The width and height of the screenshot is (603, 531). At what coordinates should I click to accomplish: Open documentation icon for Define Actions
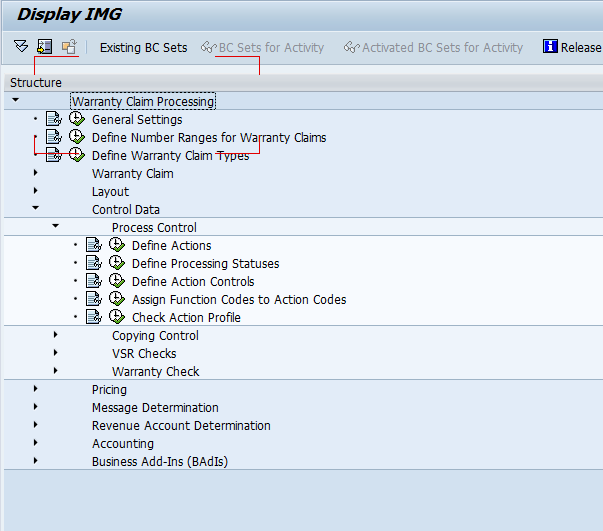click(x=94, y=245)
